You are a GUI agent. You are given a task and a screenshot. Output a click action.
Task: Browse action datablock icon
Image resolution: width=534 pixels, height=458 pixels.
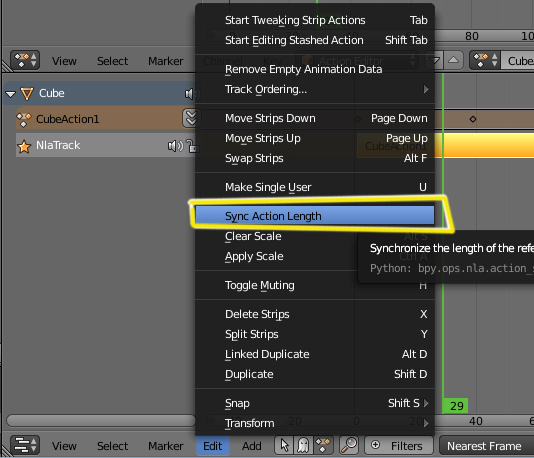[485, 60]
